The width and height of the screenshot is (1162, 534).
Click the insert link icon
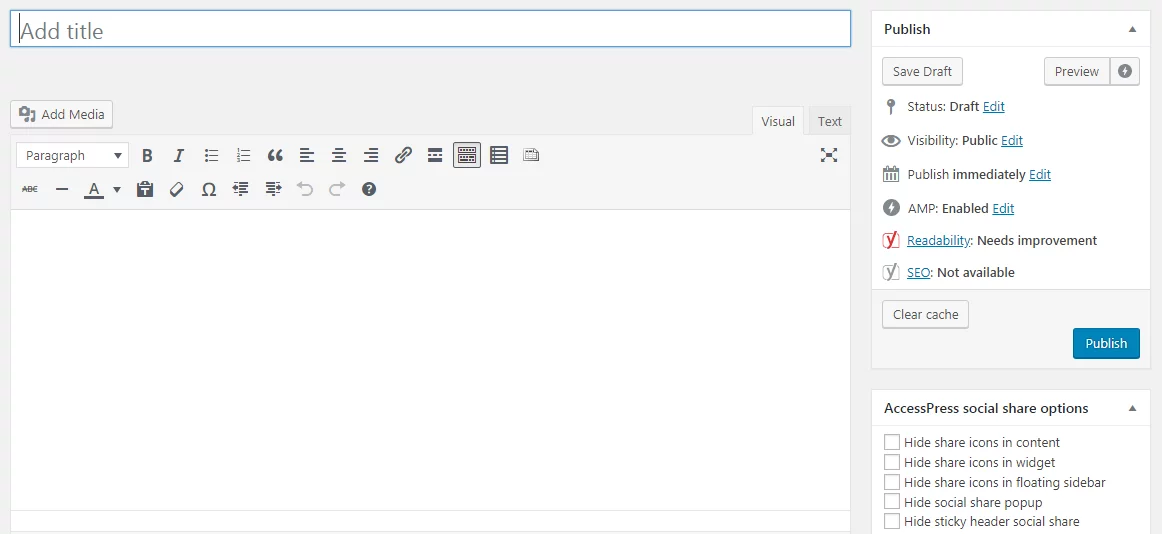[403, 155]
